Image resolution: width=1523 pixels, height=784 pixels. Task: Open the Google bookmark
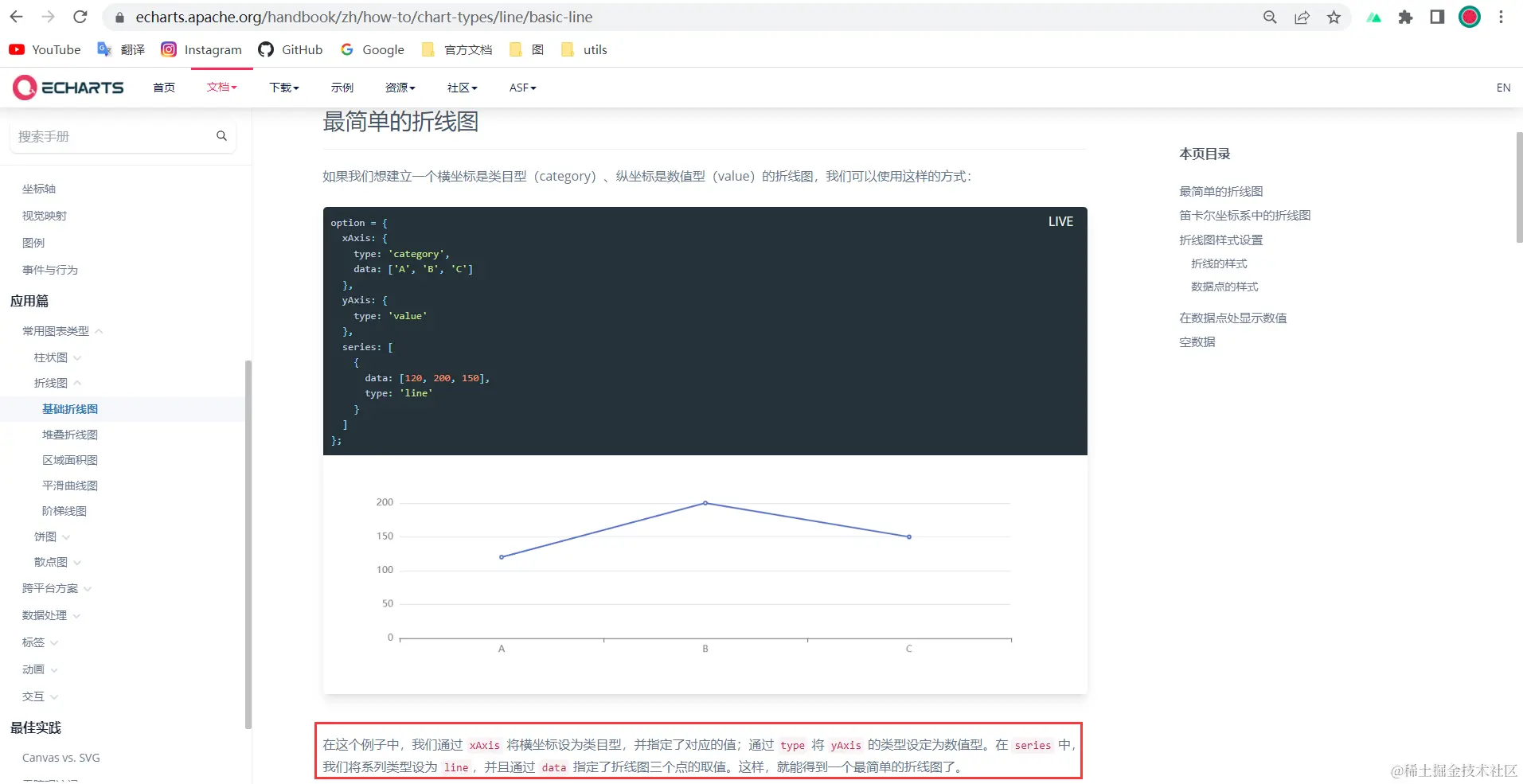(373, 49)
